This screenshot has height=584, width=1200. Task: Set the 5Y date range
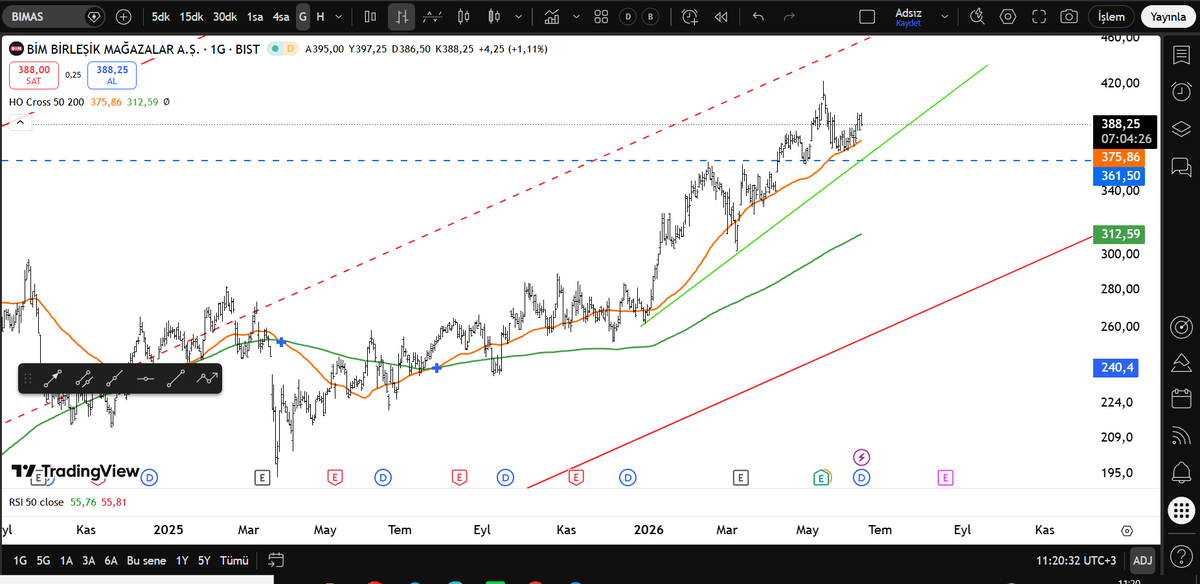[204, 560]
